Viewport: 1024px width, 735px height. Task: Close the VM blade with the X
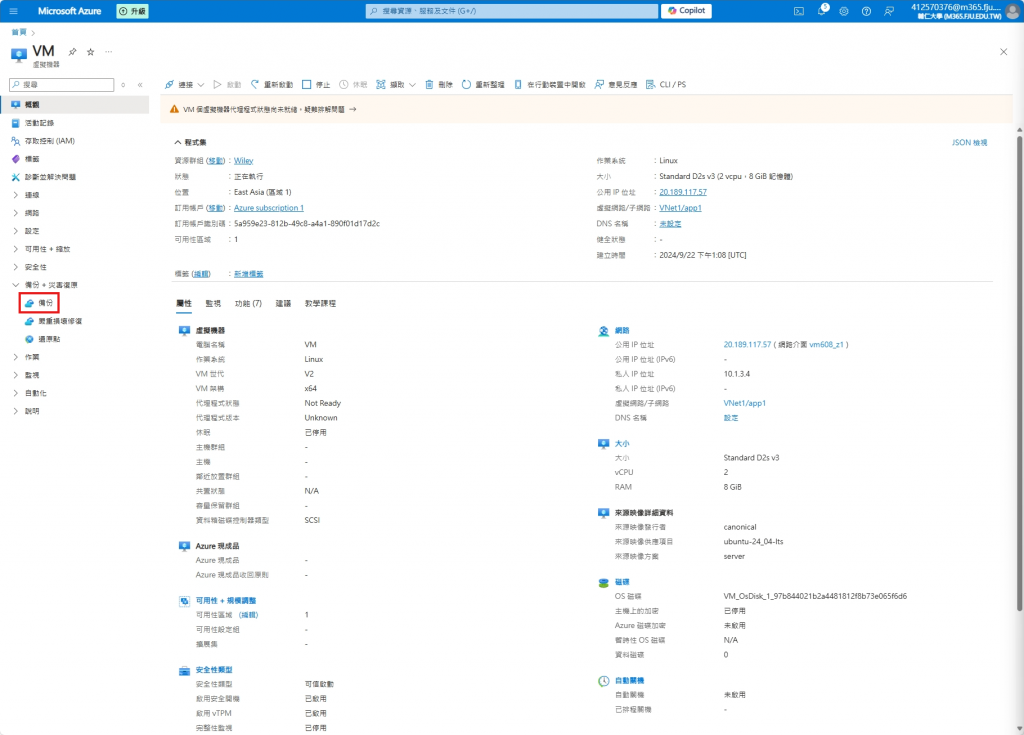(x=1004, y=52)
